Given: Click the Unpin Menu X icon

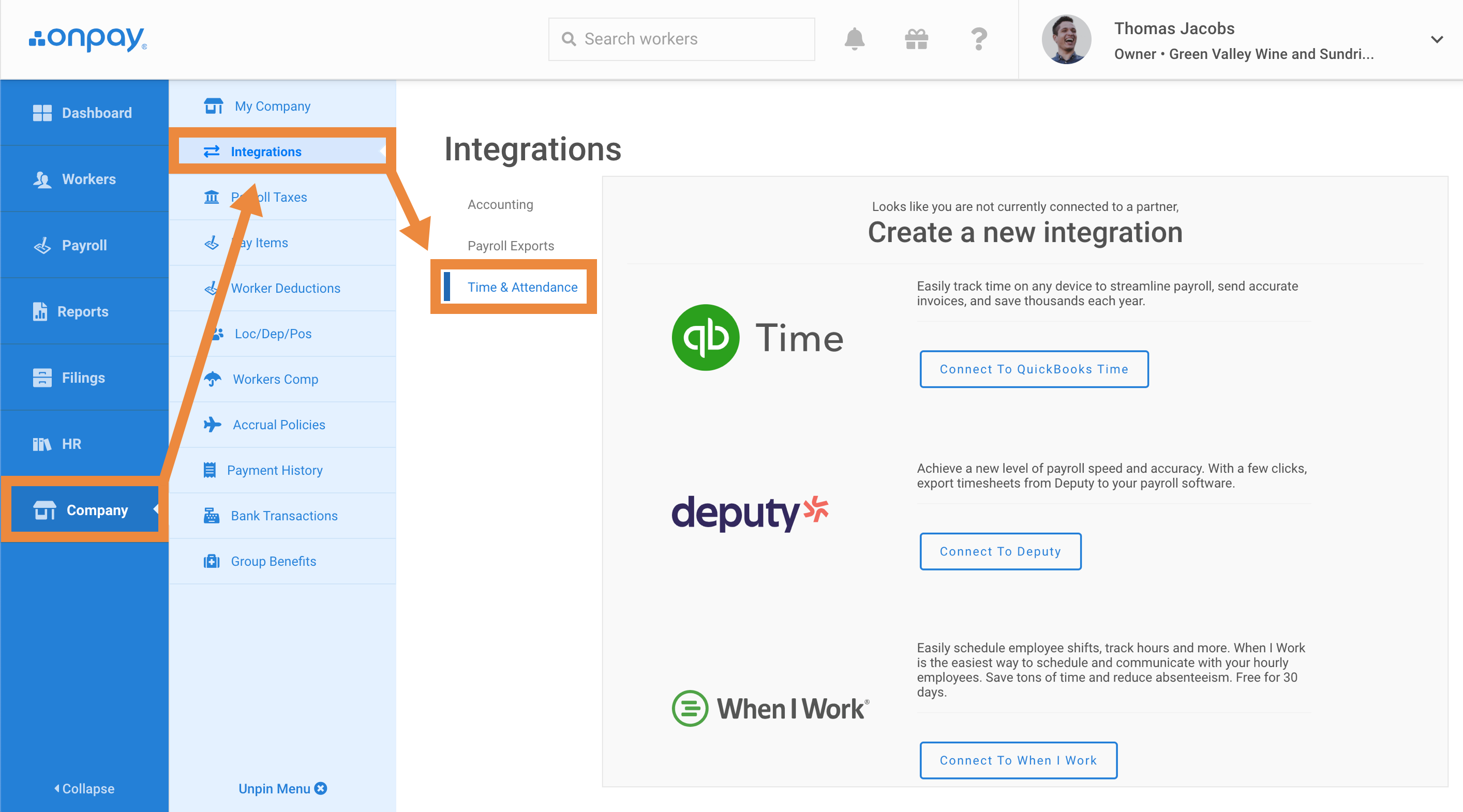Looking at the screenshot, I should coord(321,788).
